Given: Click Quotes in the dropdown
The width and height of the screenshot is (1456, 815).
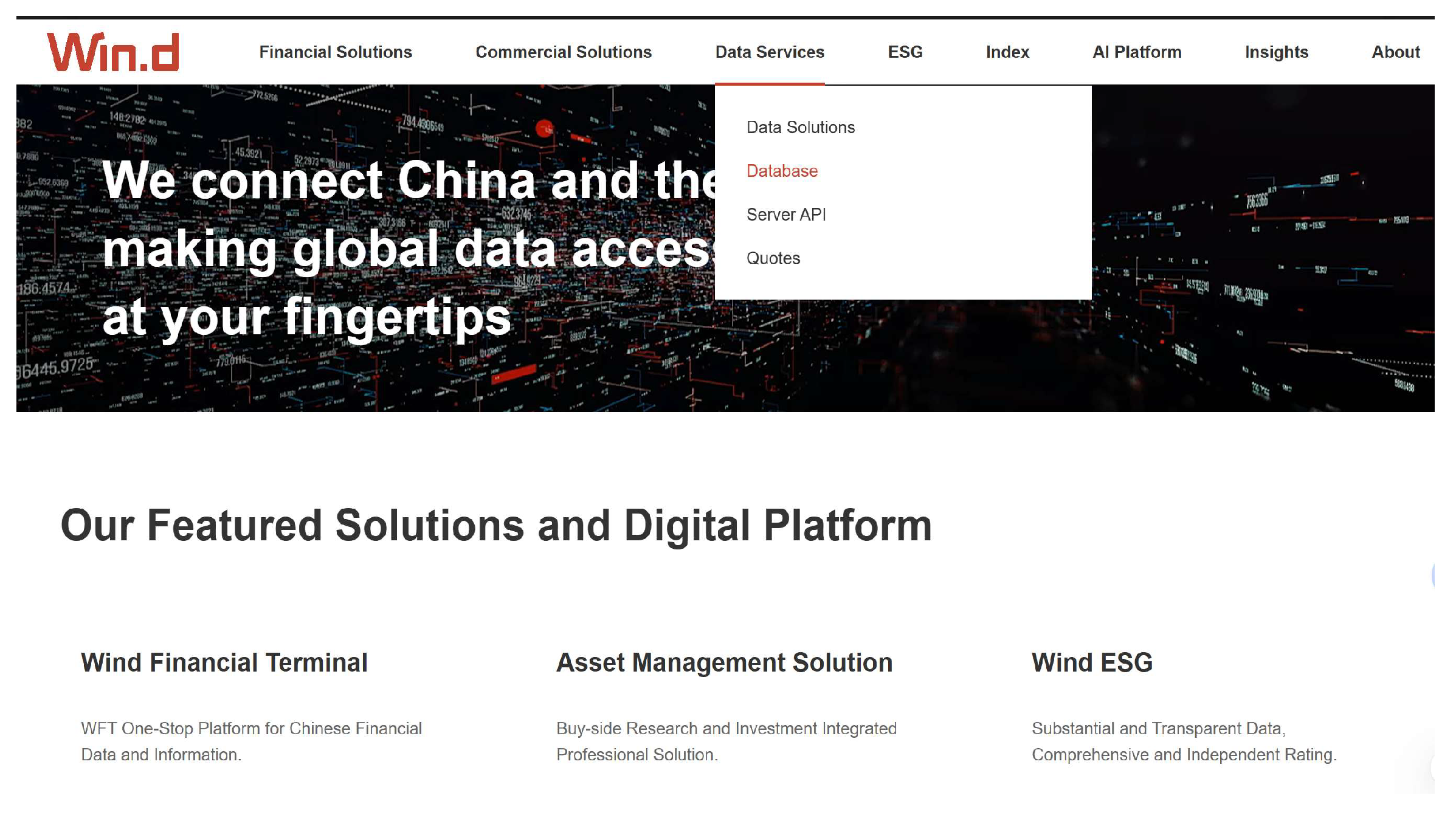Looking at the screenshot, I should tap(773, 258).
